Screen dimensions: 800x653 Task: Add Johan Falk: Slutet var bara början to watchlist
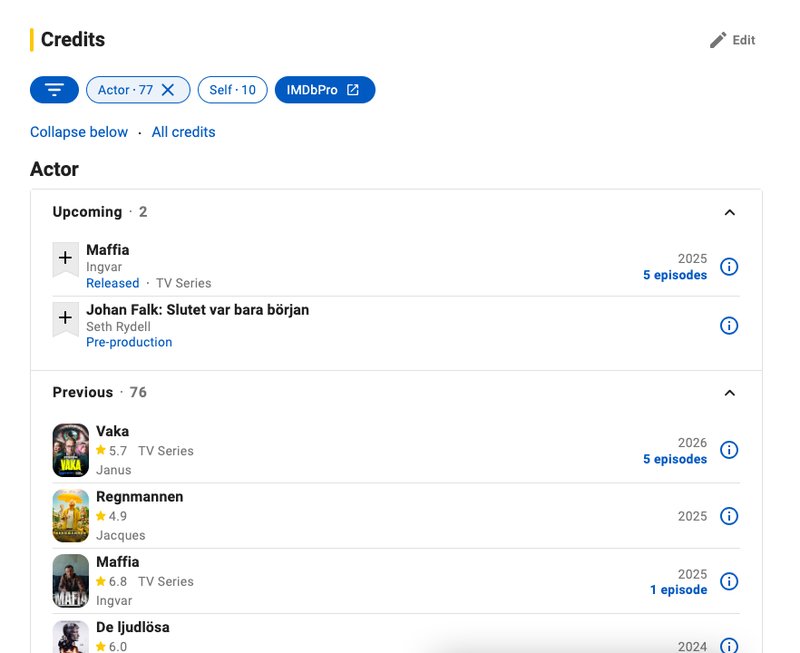pyautogui.click(x=65, y=318)
